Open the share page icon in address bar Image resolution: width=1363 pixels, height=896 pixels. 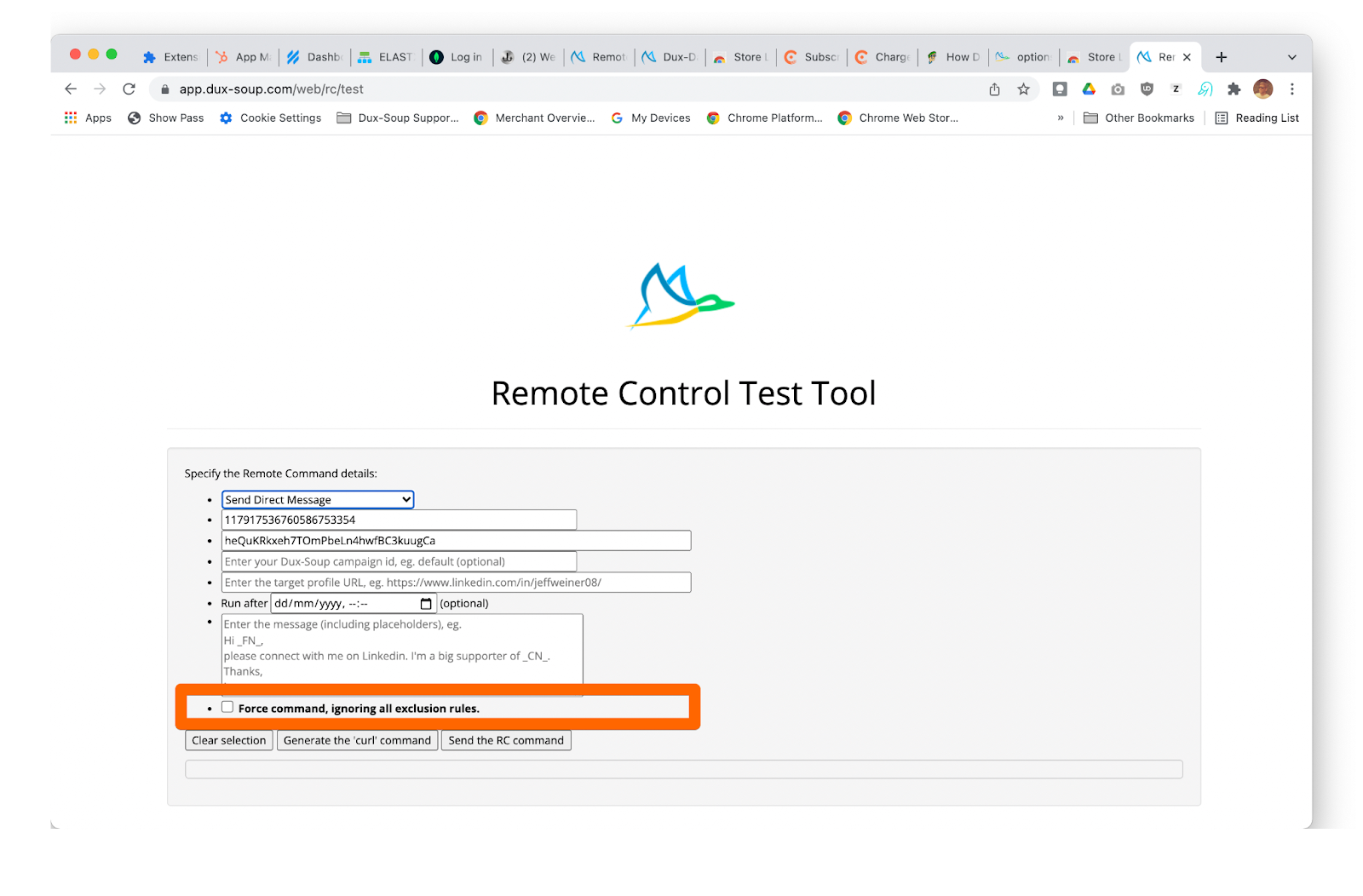click(x=994, y=89)
